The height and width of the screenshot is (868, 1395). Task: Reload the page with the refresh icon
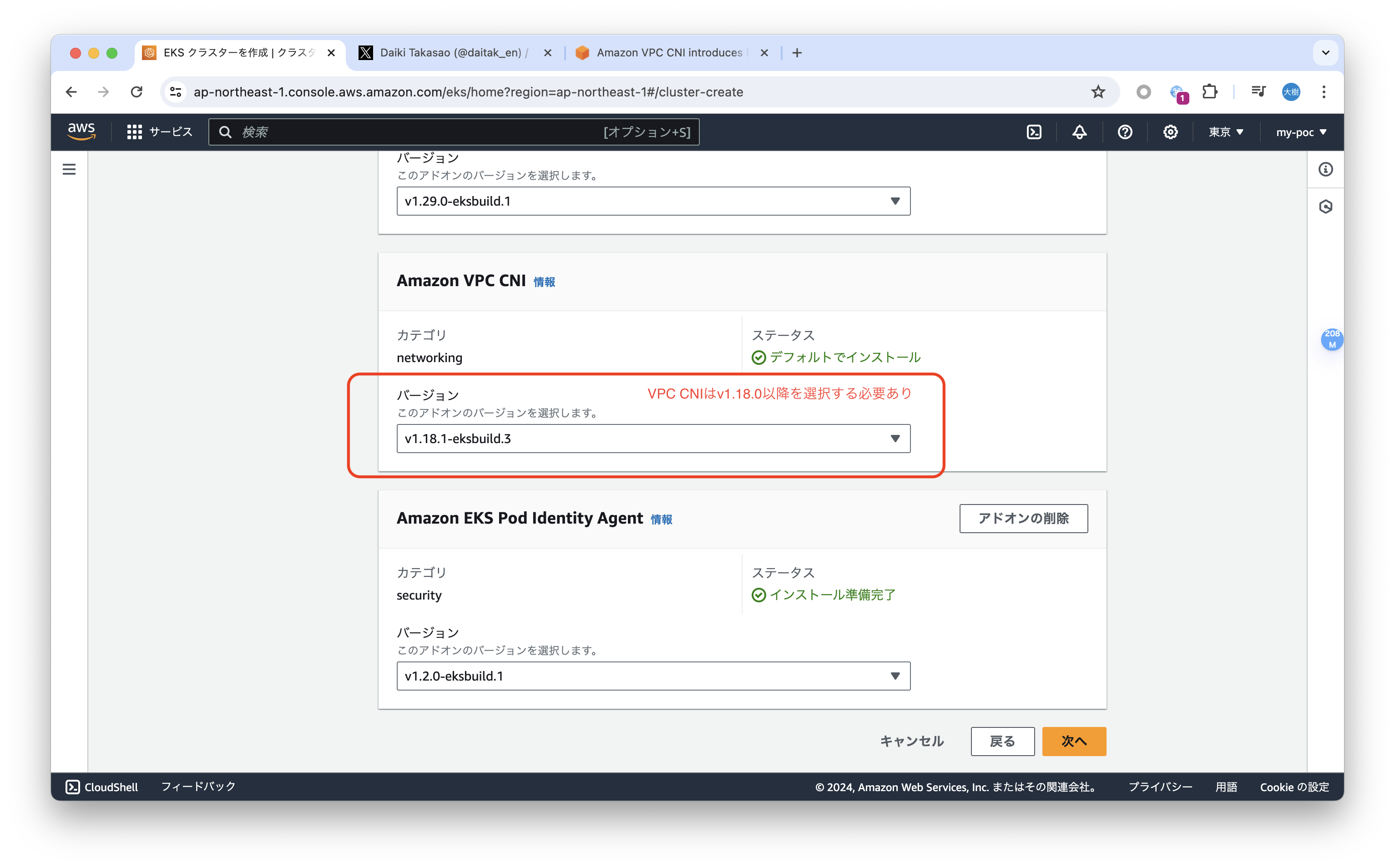click(x=137, y=92)
